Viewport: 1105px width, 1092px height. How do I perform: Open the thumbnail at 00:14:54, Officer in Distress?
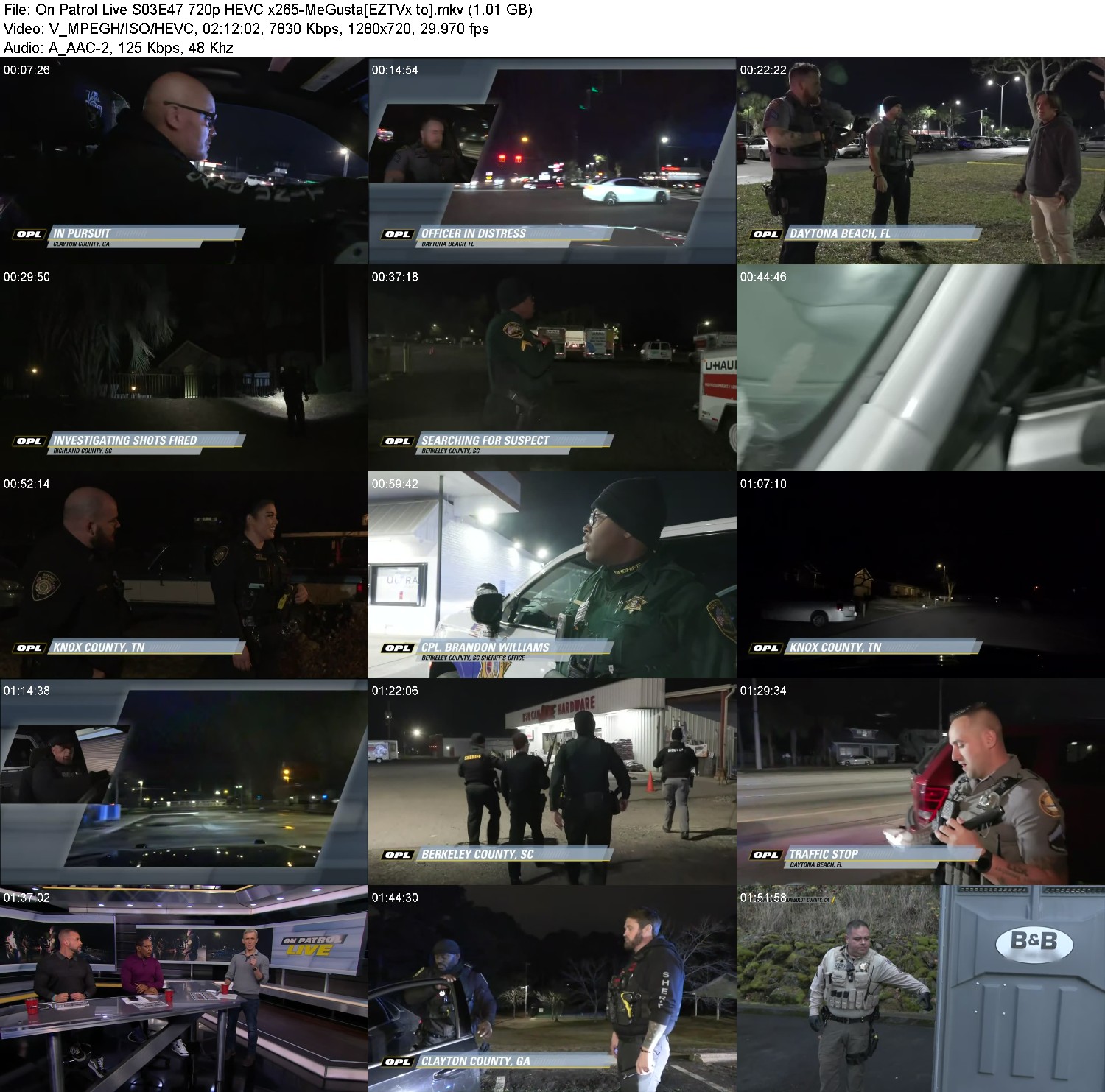point(552,161)
